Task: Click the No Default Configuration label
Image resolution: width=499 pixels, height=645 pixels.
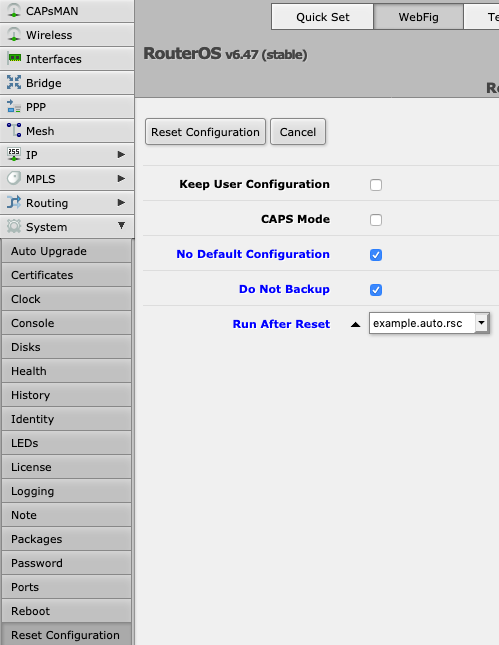Action: [253, 254]
